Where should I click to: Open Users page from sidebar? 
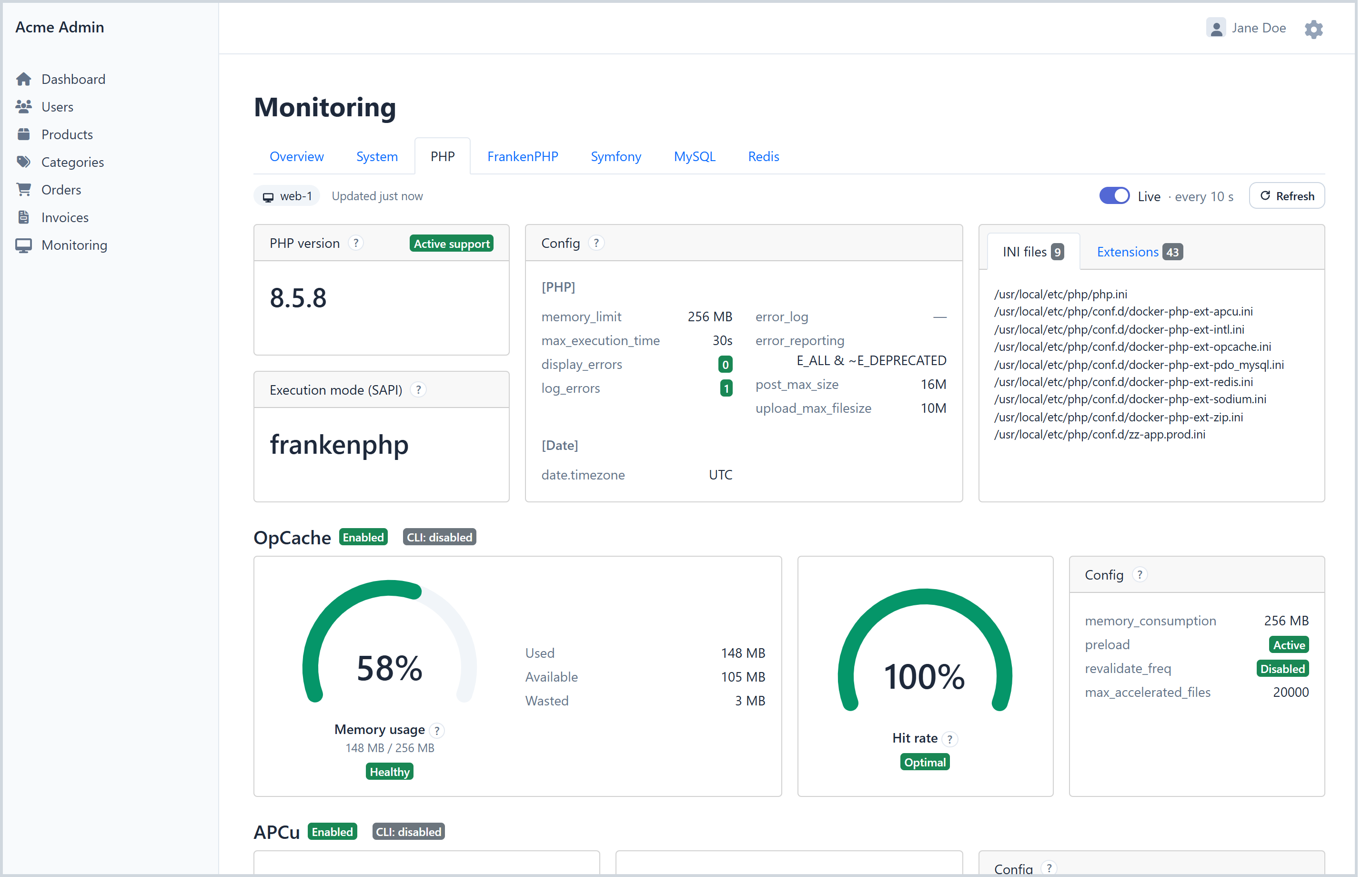coord(57,107)
